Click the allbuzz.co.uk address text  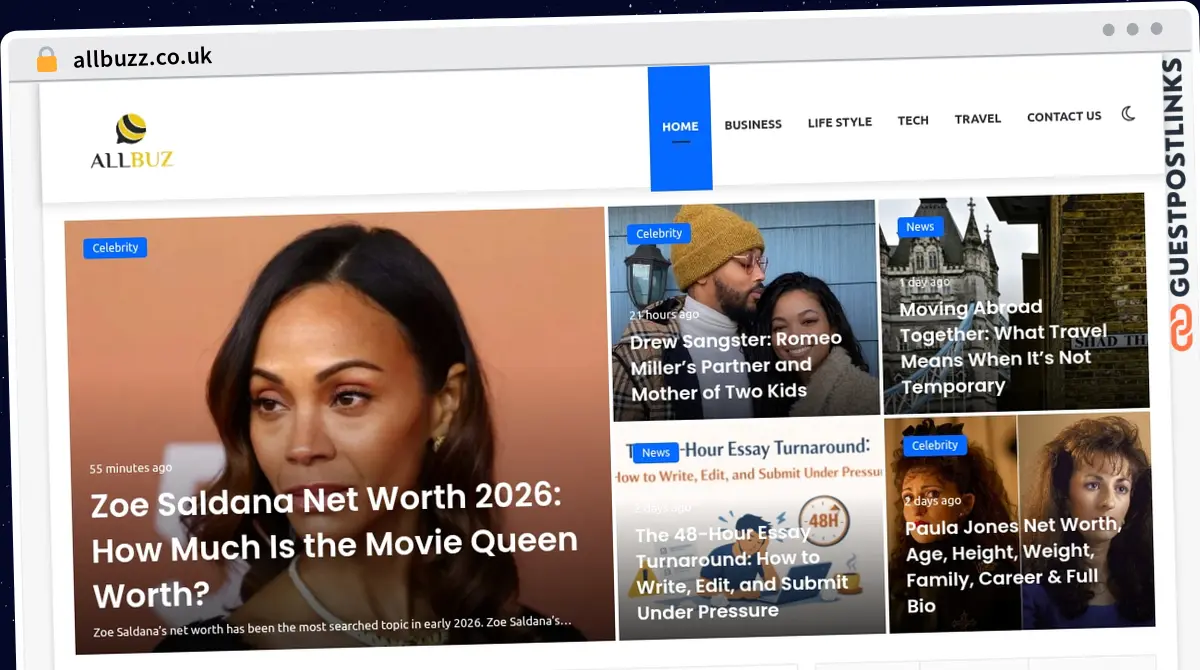[142, 58]
